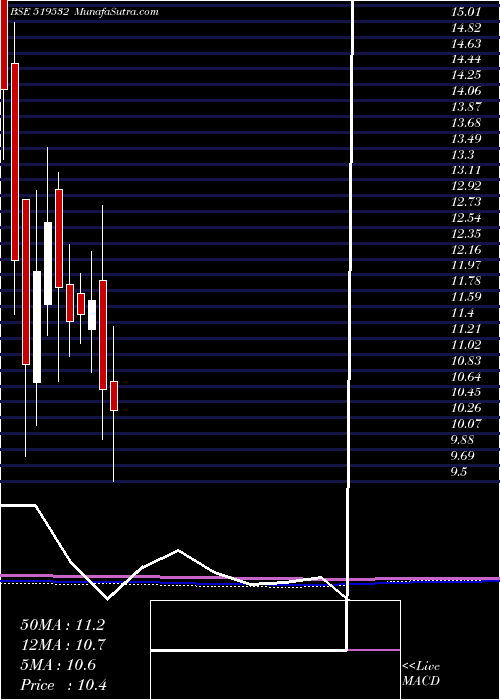Click the 10.07 price axis label
This screenshot has width=500, height=700.
click(x=466, y=424)
